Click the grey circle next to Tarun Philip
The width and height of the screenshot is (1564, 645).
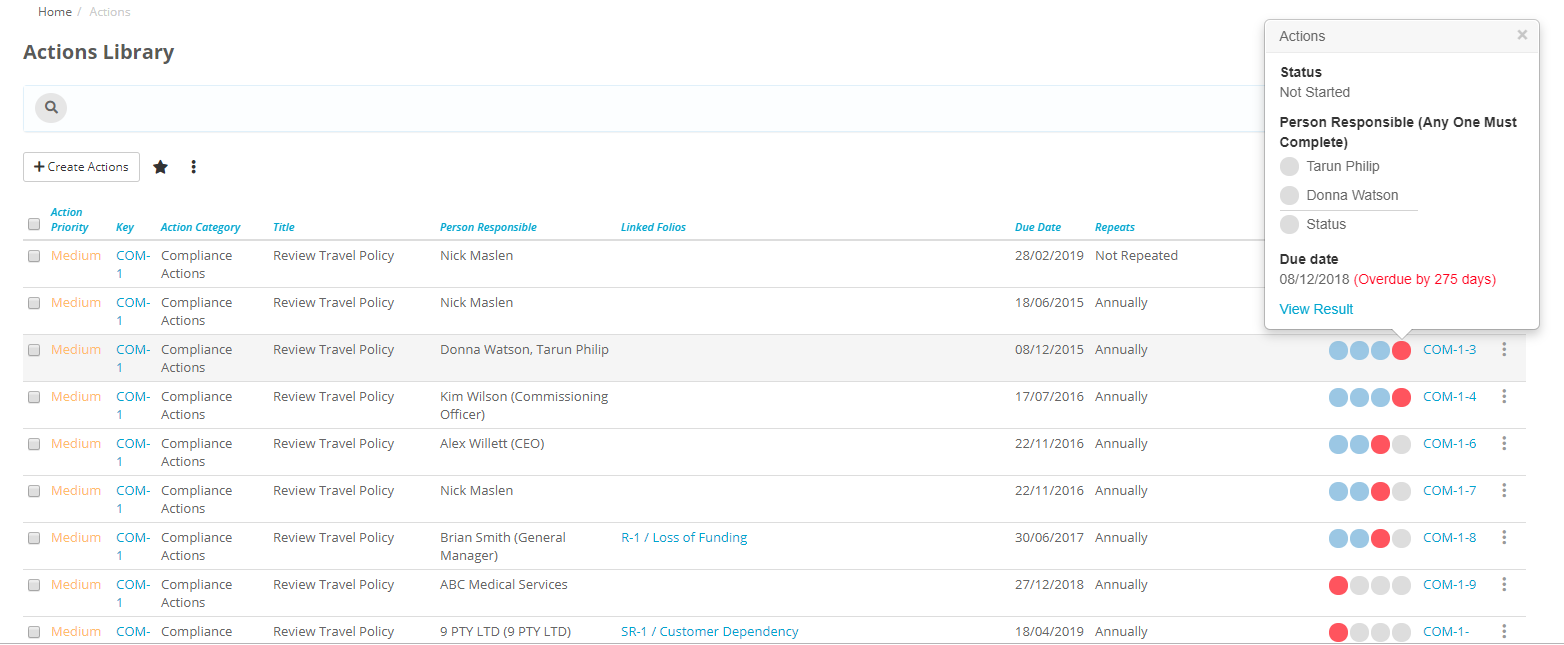(1290, 166)
